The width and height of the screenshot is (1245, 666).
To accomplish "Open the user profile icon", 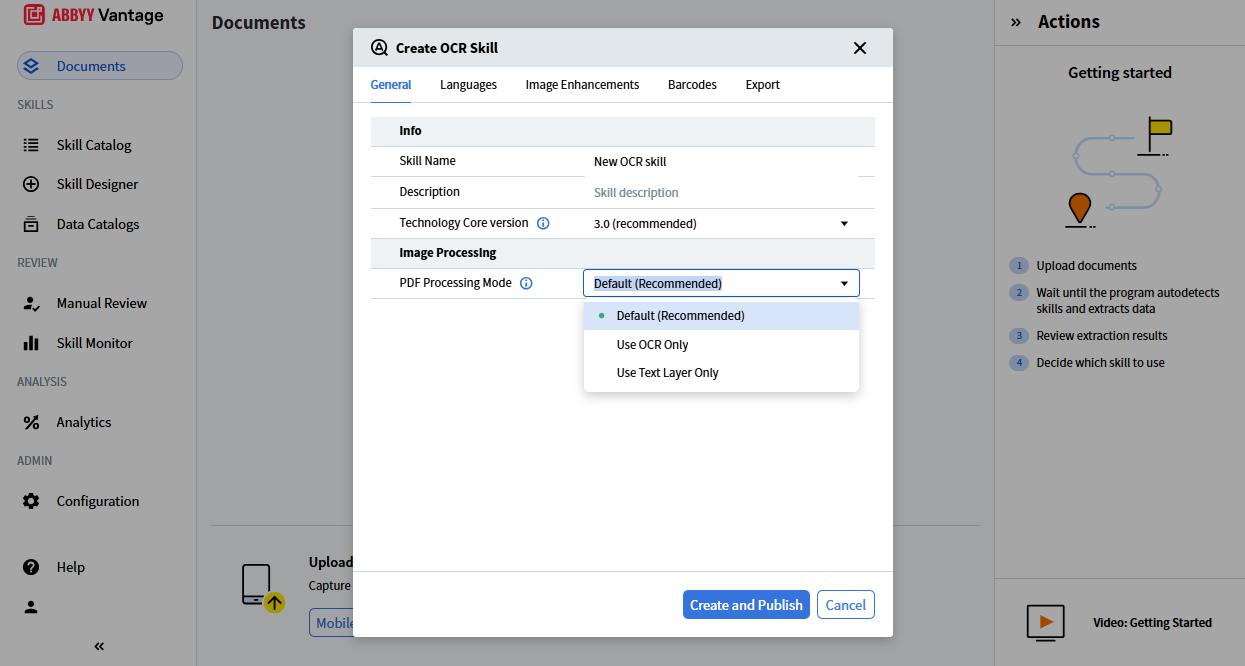I will (31, 606).
